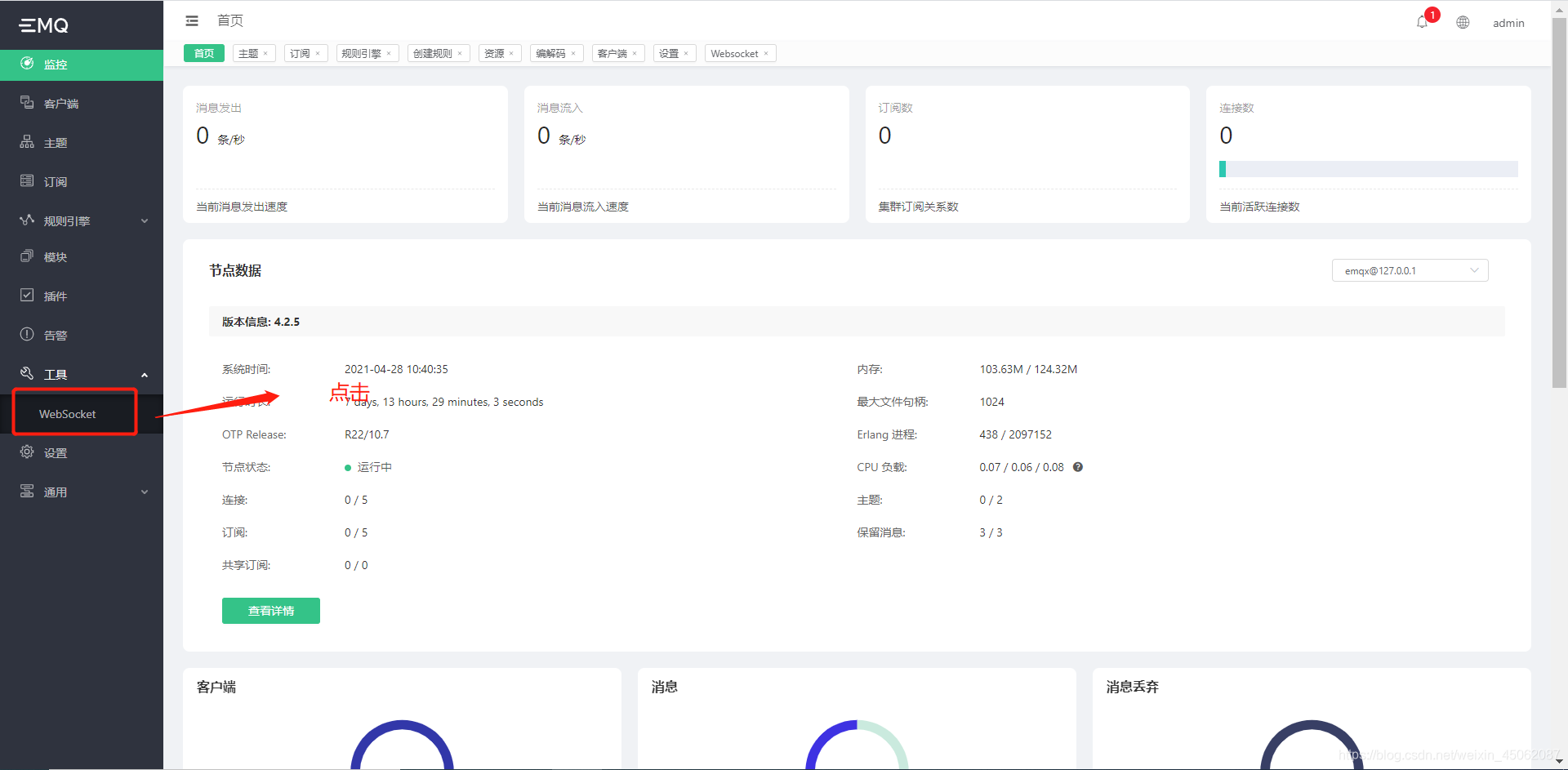Click the 集群订阅关系数 label
1568x770 pixels.
point(918,207)
